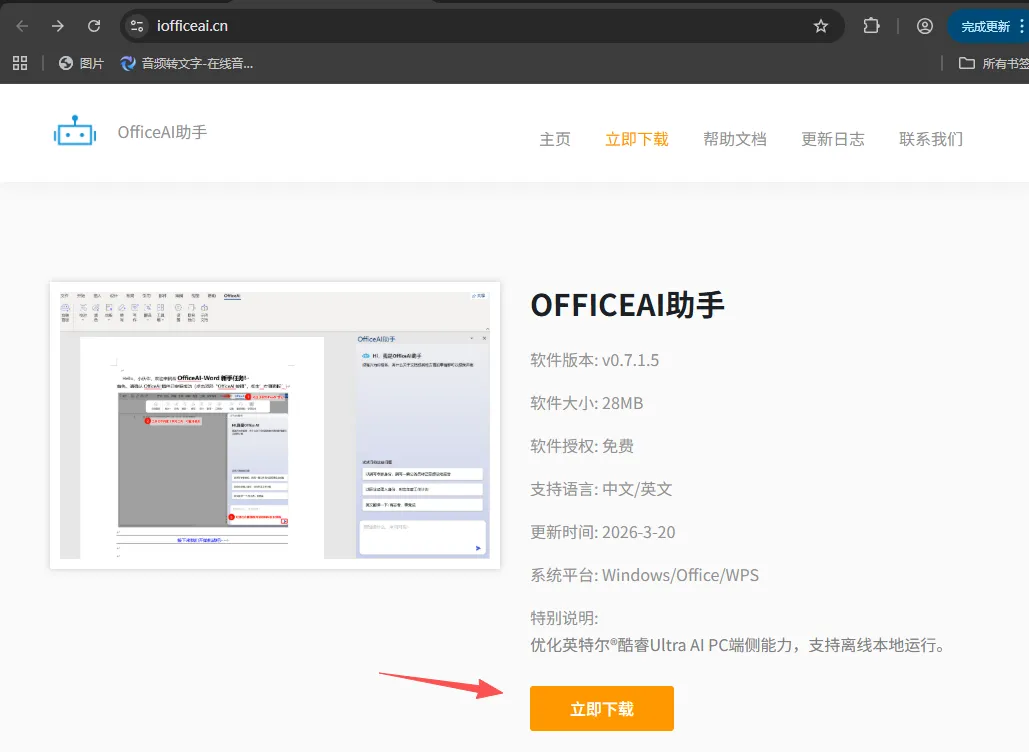Viewport: 1029px width, 752px height.
Task: Click the software preview screenshot thumbnail
Action: pos(275,425)
